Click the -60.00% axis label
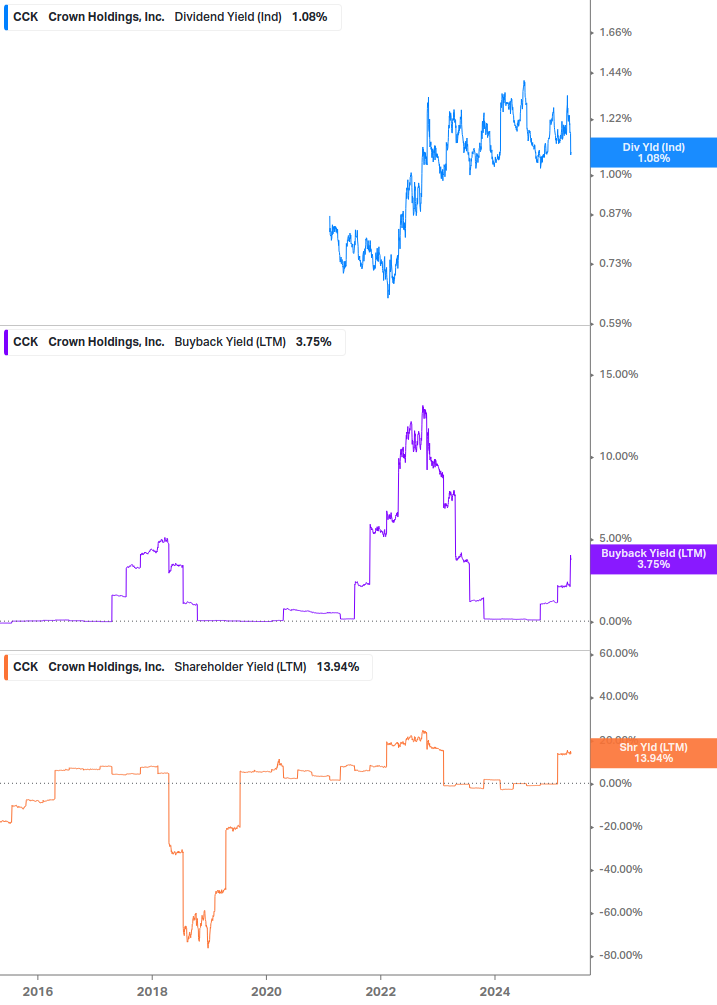717x1005 pixels. coord(620,913)
